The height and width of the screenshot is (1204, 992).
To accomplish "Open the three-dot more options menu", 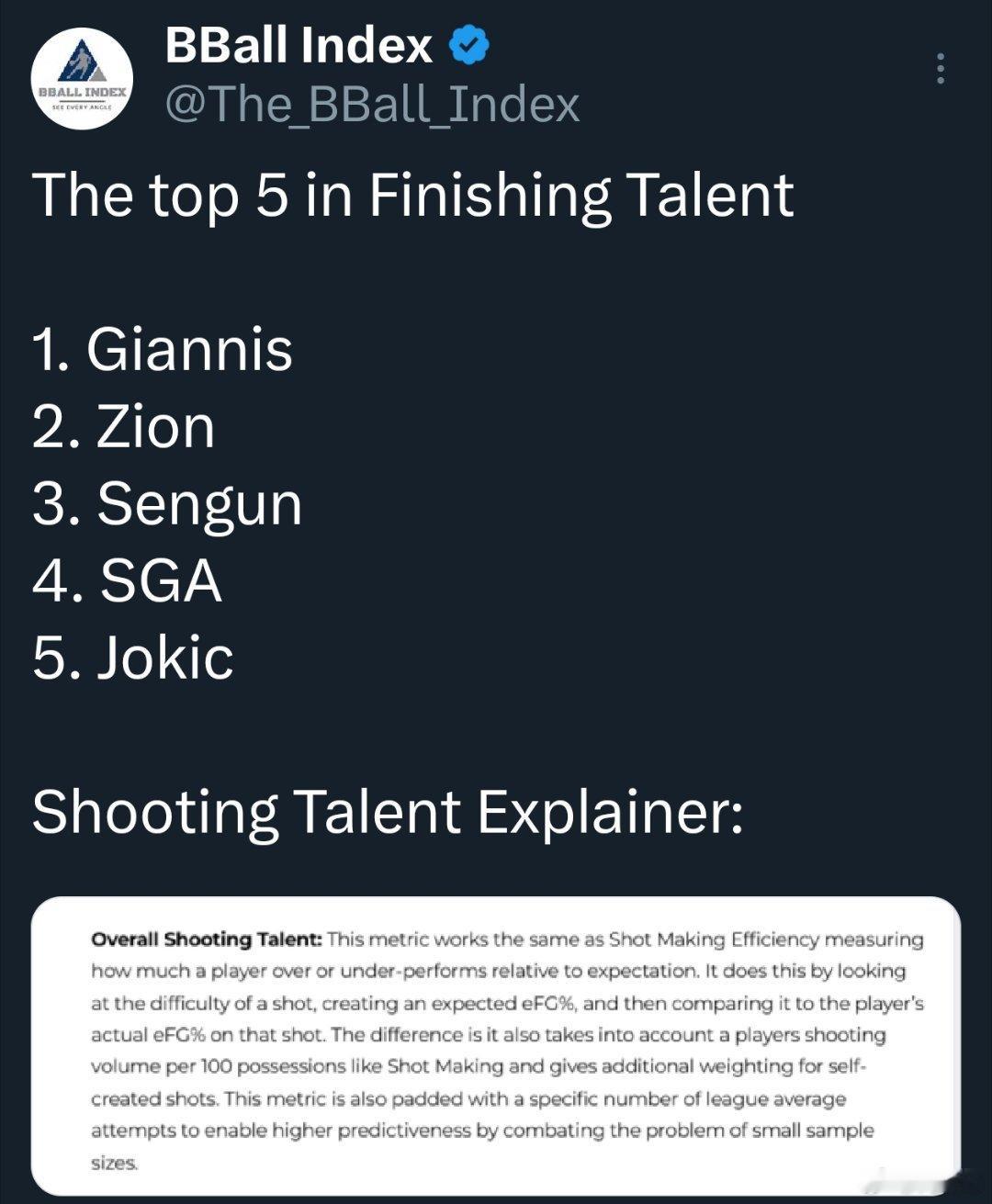I will (x=940, y=69).
